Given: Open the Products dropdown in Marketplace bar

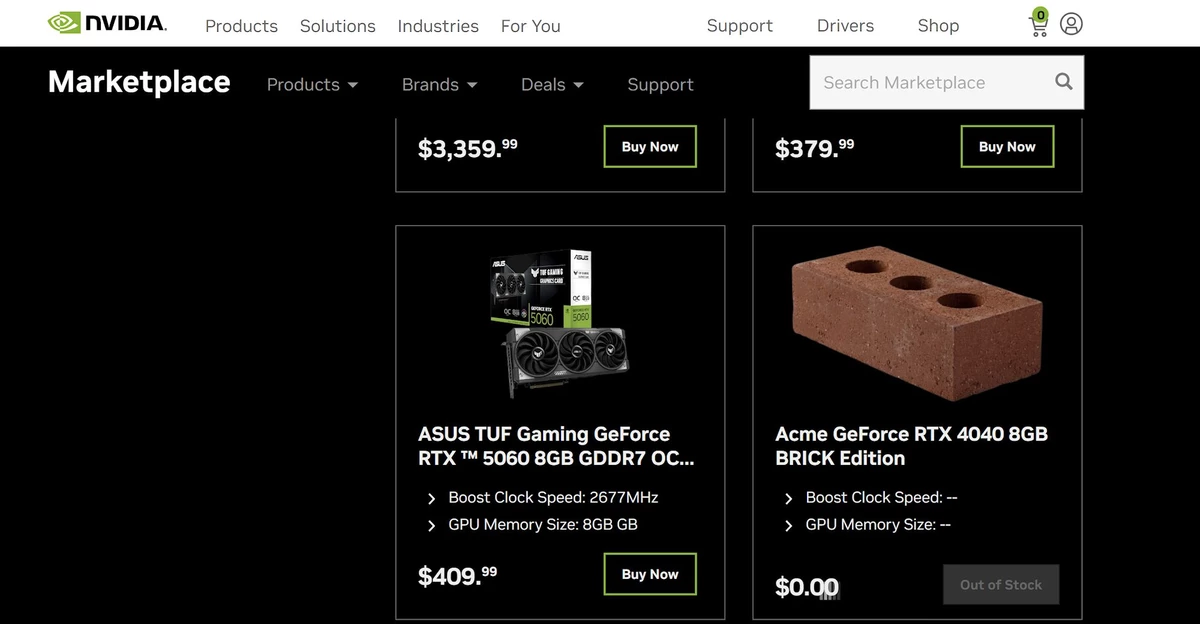Looking at the screenshot, I should tap(312, 85).
